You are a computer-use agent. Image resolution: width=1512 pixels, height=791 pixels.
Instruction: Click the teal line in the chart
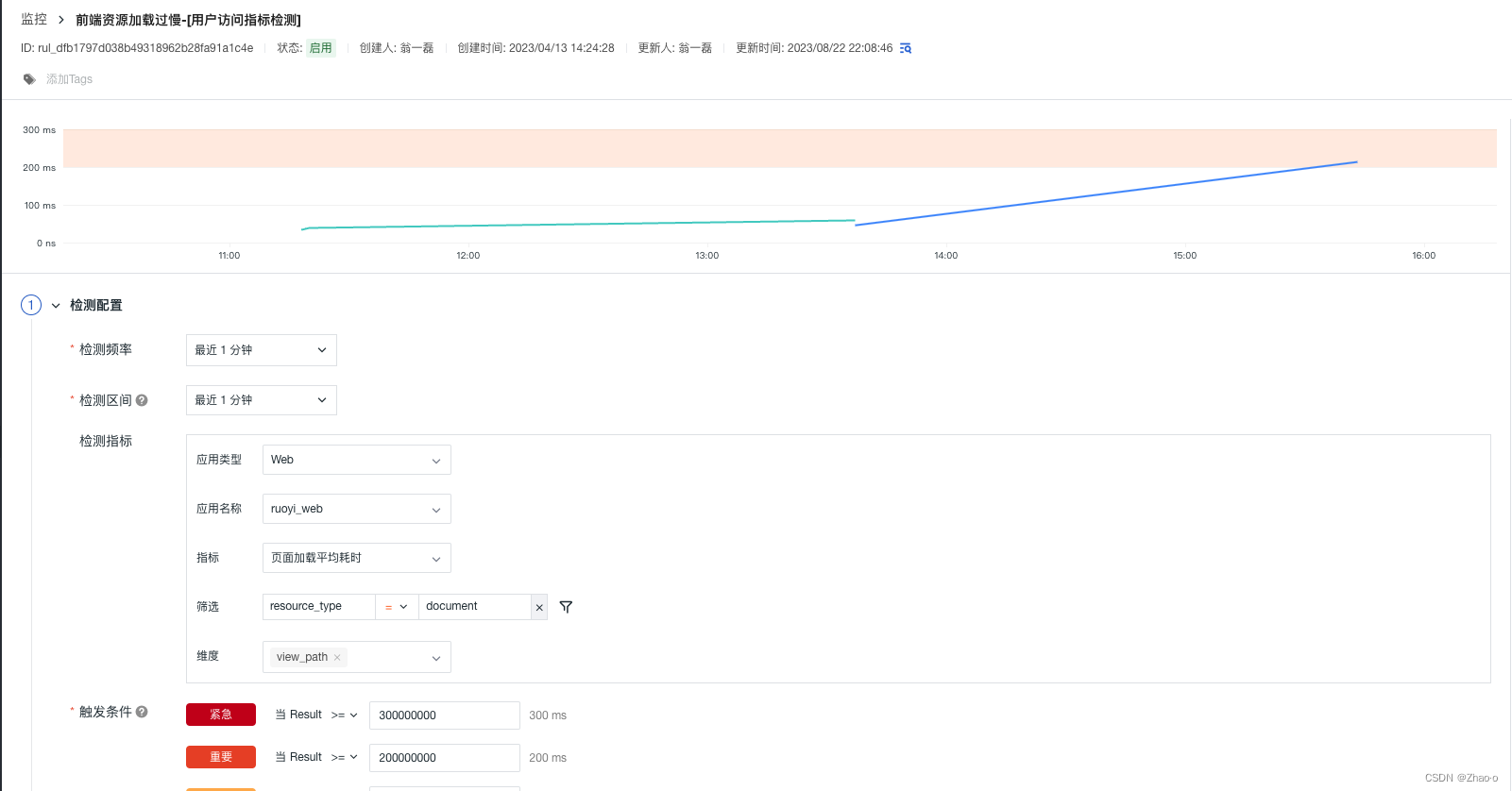click(578, 224)
